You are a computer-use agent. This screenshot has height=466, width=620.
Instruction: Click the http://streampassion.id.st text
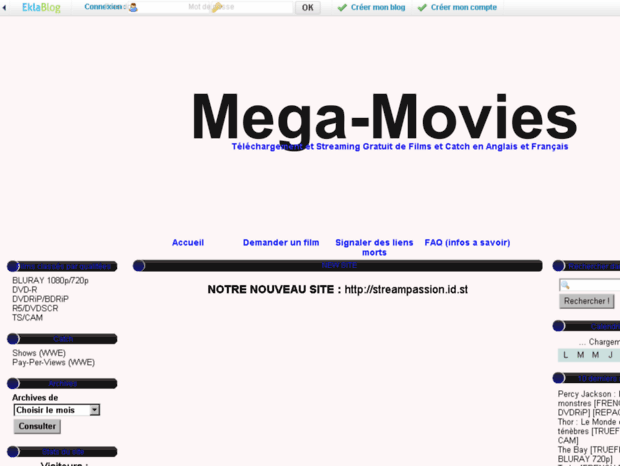[x=406, y=289]
